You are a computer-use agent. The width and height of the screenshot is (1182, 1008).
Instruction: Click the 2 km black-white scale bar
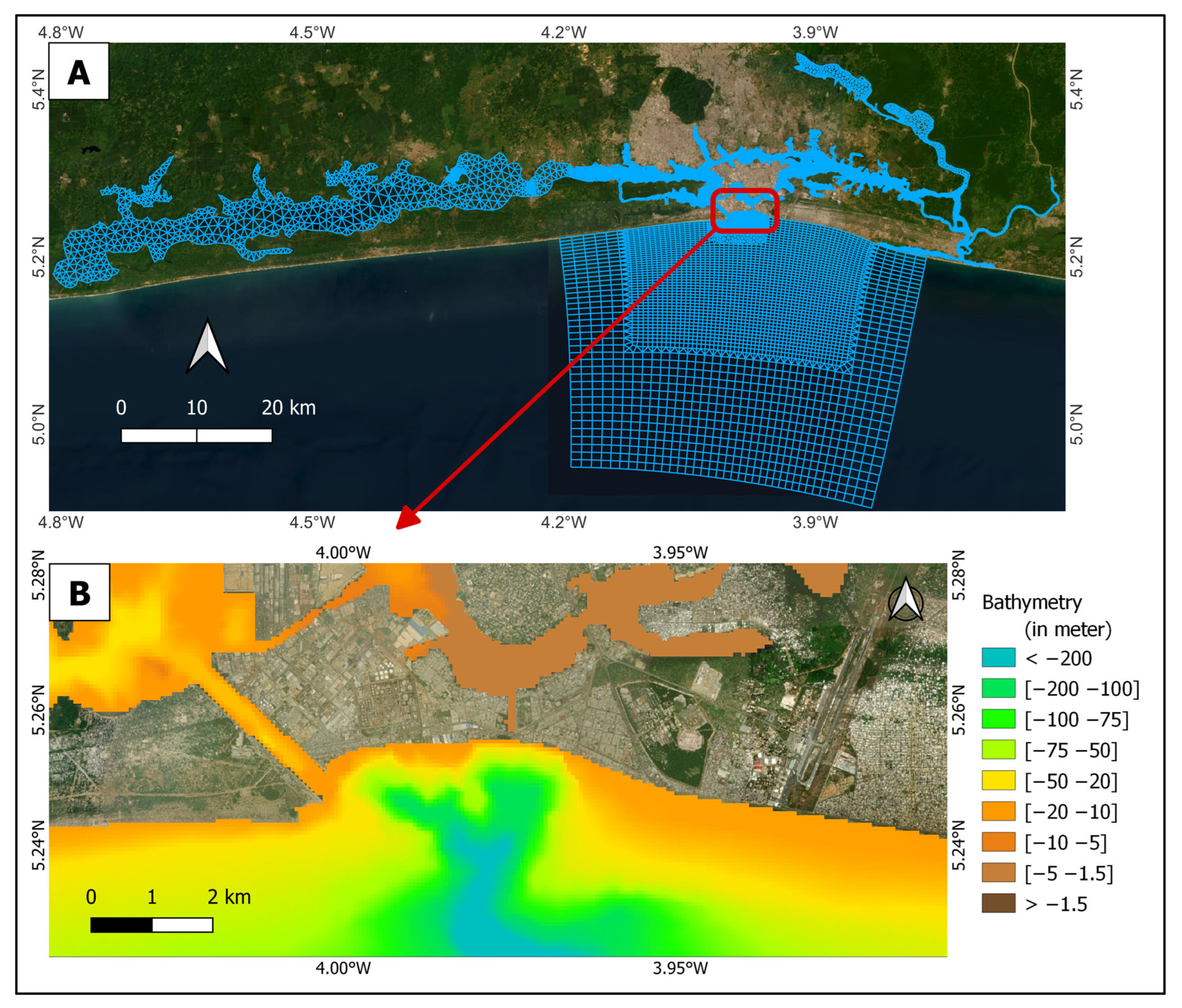152,925
